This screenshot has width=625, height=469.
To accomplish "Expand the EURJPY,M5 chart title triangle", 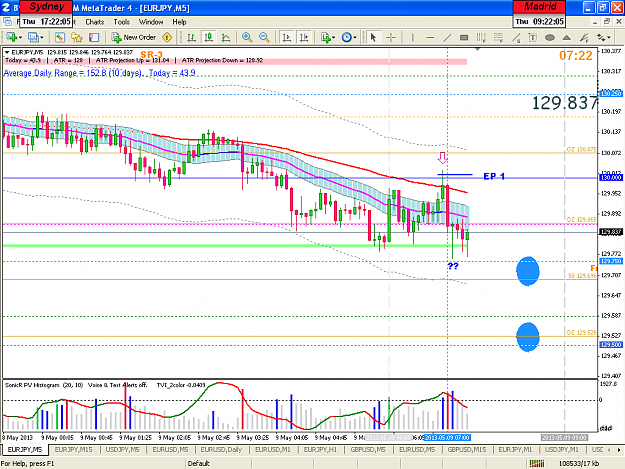I will (7, 52).
